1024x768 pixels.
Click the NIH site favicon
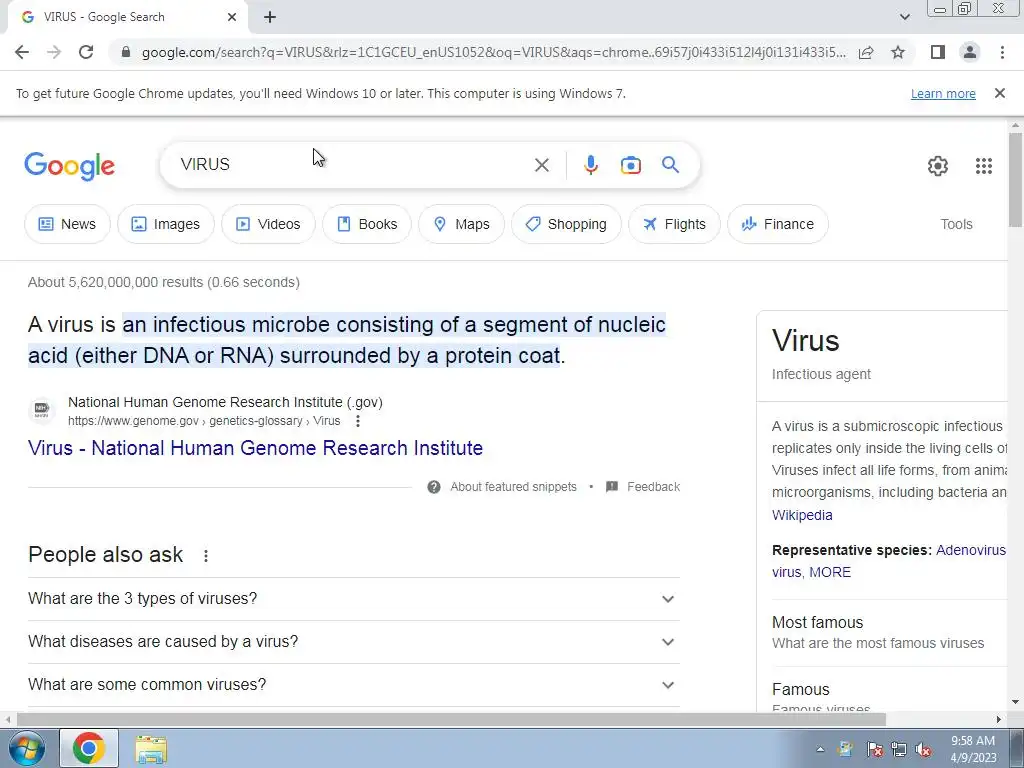point(42,410)
